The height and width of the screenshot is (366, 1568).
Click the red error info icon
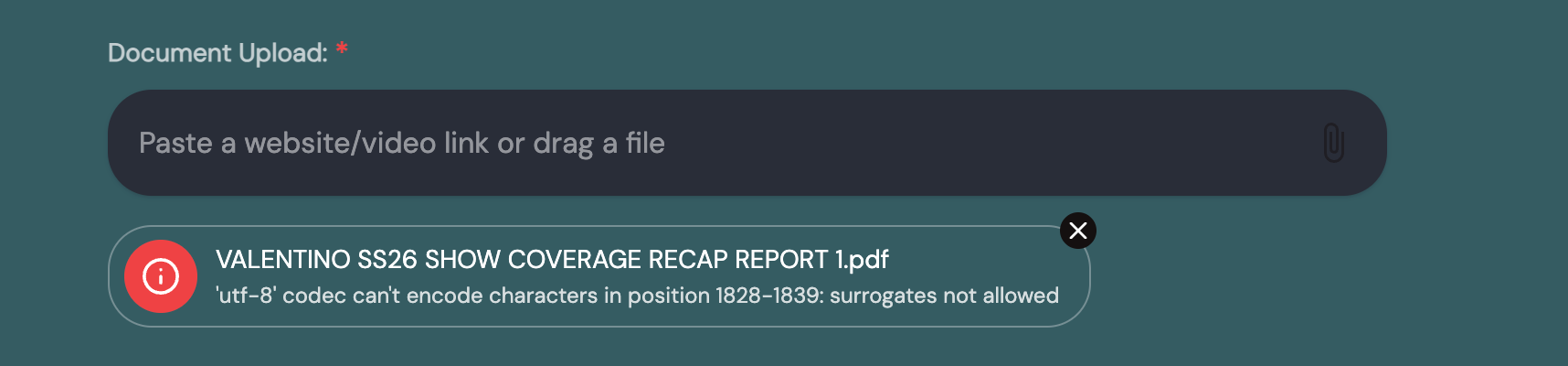point(161,276)
